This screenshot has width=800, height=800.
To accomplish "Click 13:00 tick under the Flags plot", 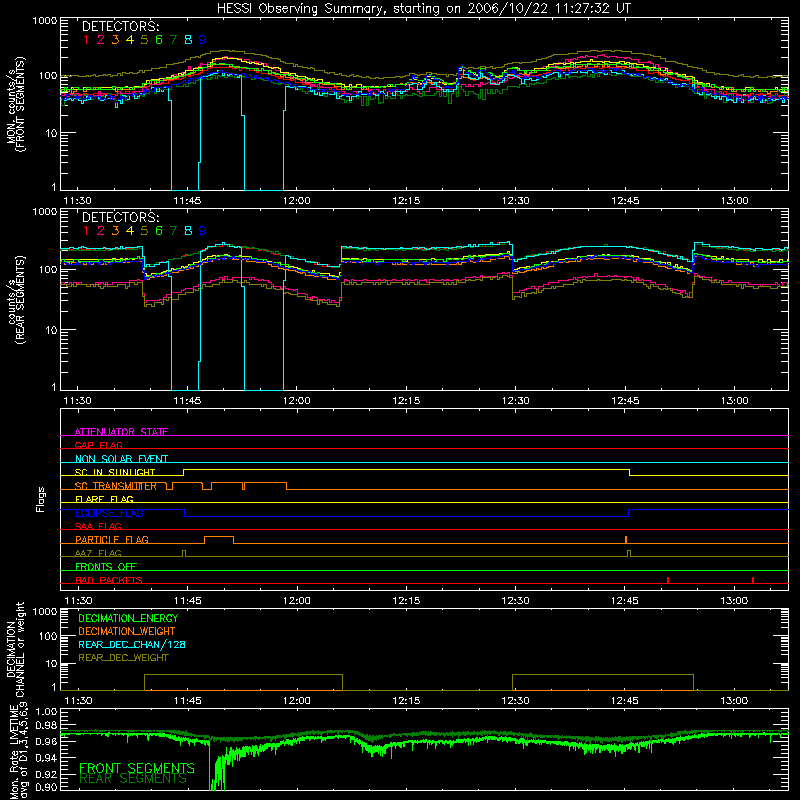I will tap(734, 601).
